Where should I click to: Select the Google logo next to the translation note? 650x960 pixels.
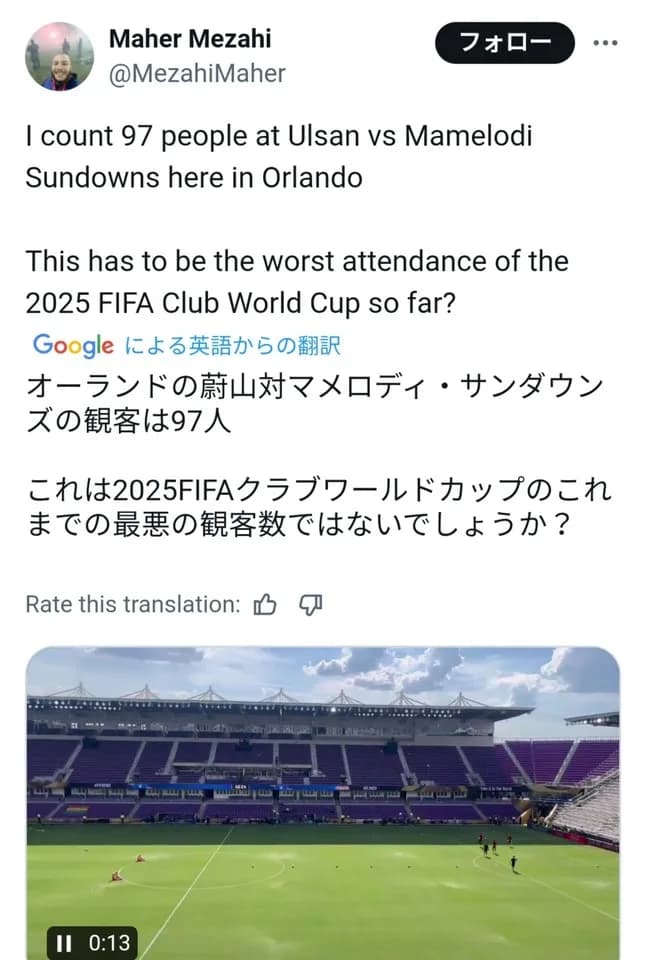(68, 345)
